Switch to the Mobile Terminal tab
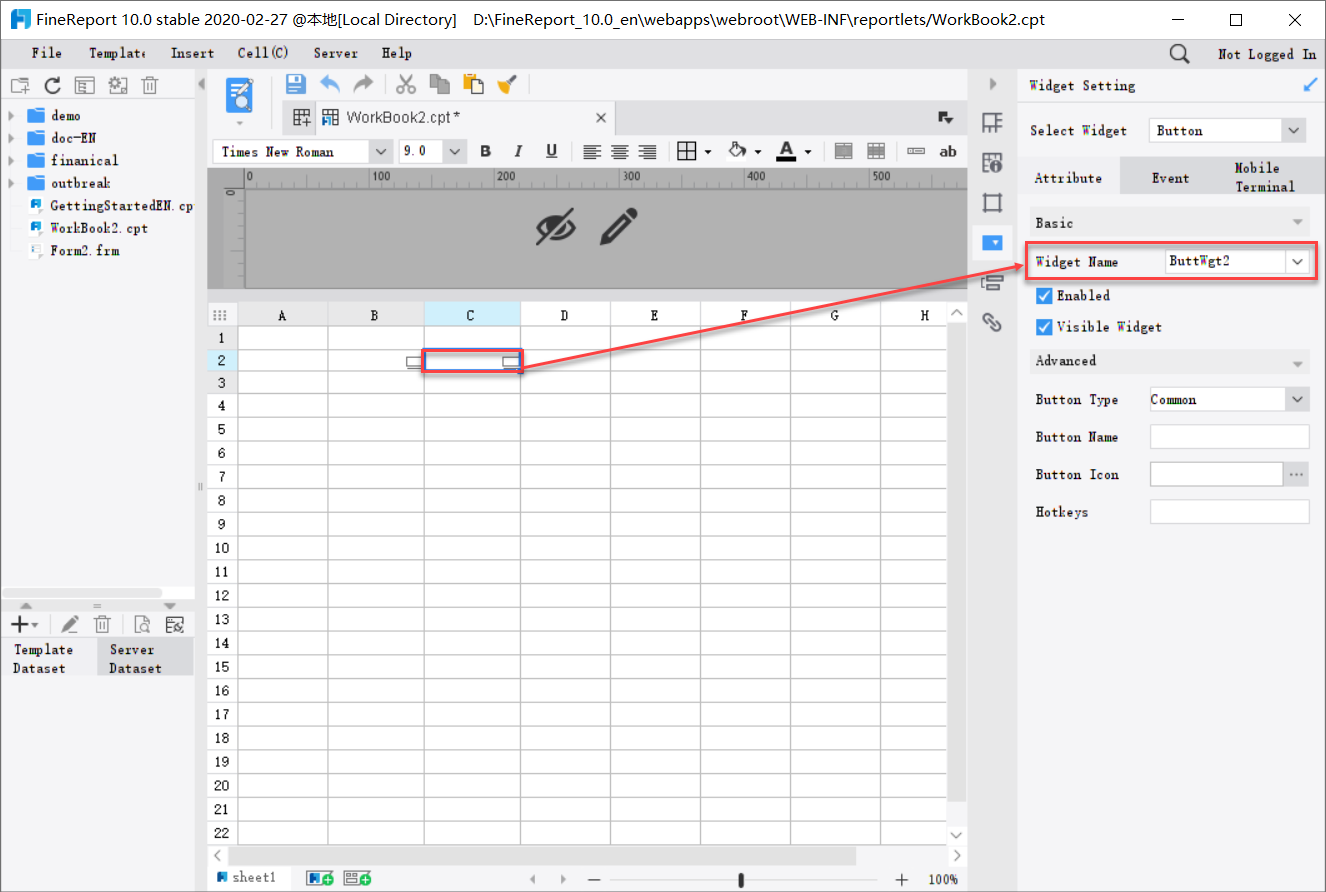The image size is (1326, 892). coord(1265,177)
